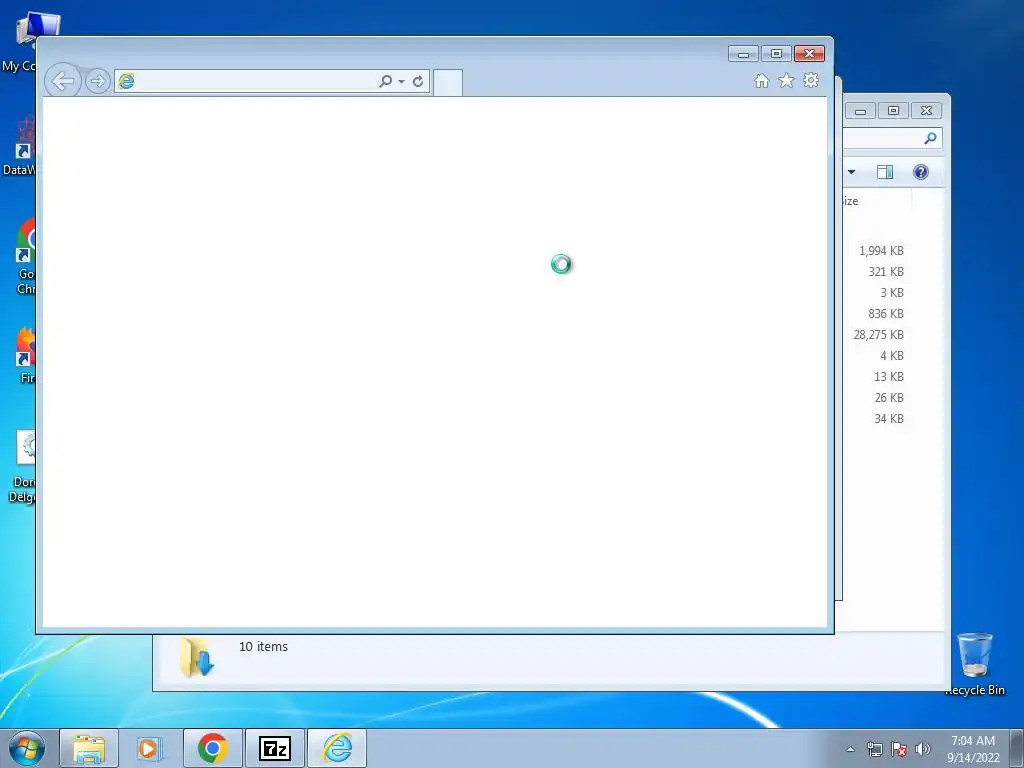Select the 1,994 KB file size entry

tap(881, 251)
